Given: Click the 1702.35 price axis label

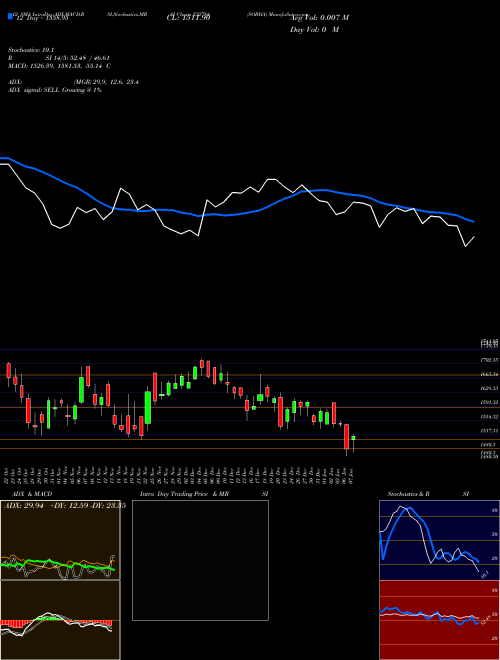Looking at the screenshot, I should tap(489, 360).
